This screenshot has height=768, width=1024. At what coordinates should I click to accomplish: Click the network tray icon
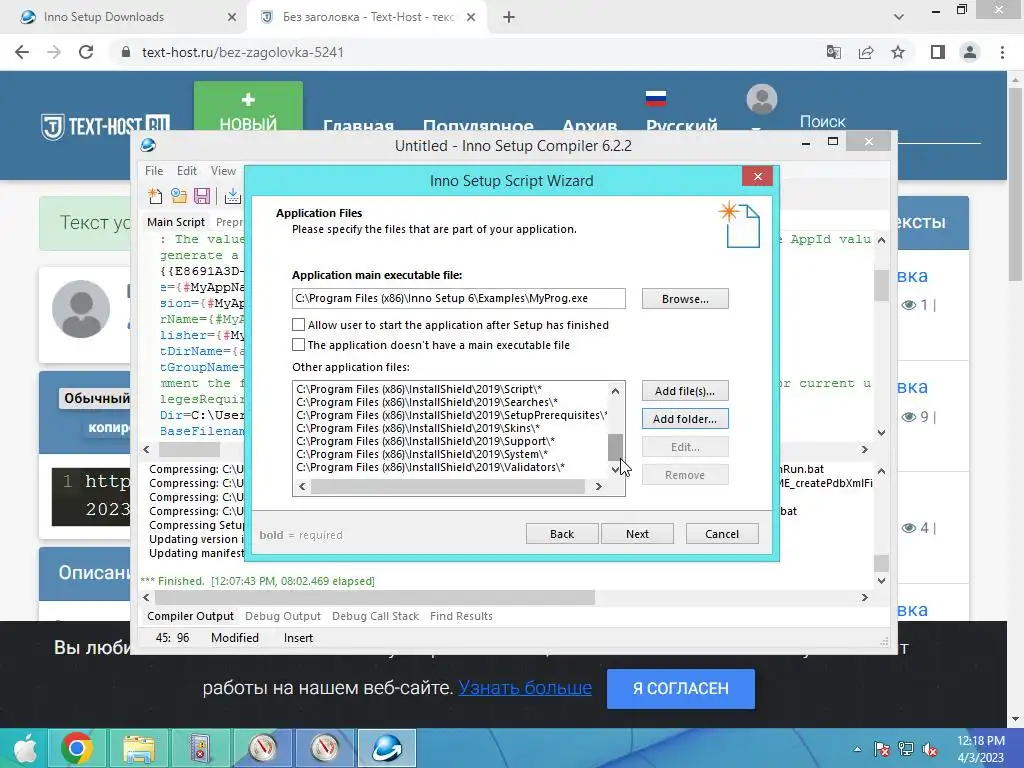(x=905, y=750)
